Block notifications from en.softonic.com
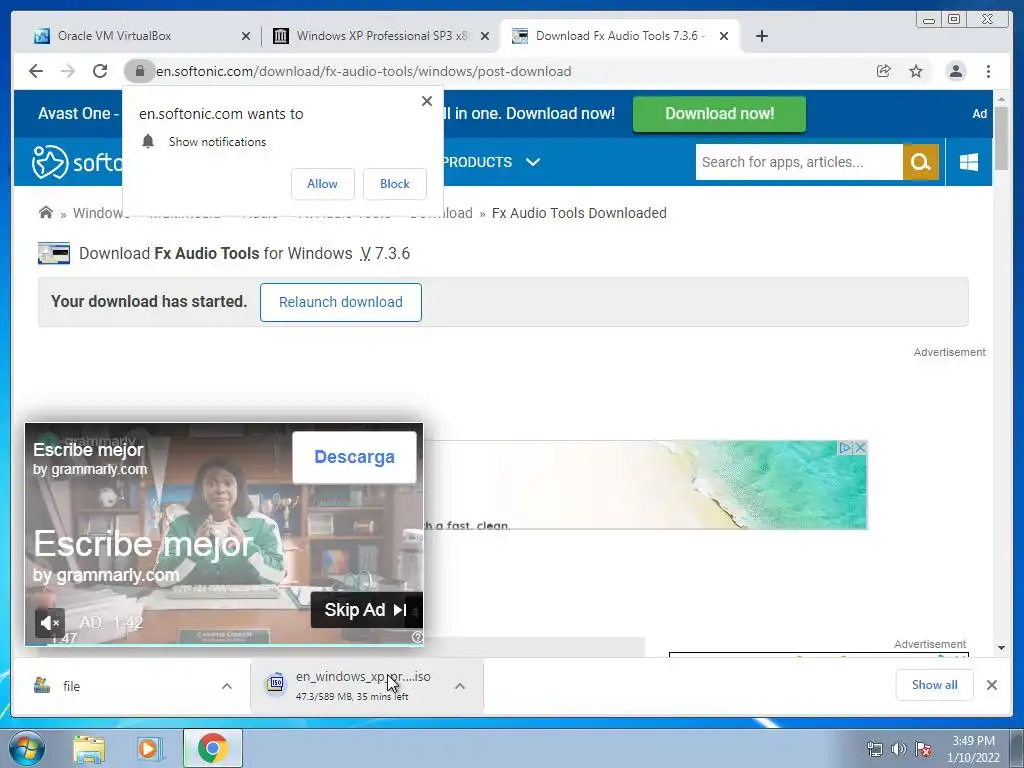 point(395,184)
